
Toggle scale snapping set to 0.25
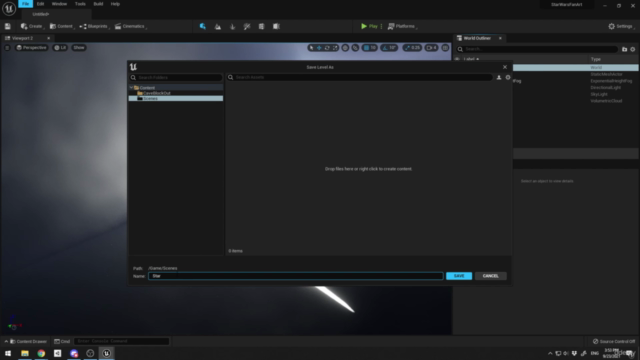(x=412, y=48)
